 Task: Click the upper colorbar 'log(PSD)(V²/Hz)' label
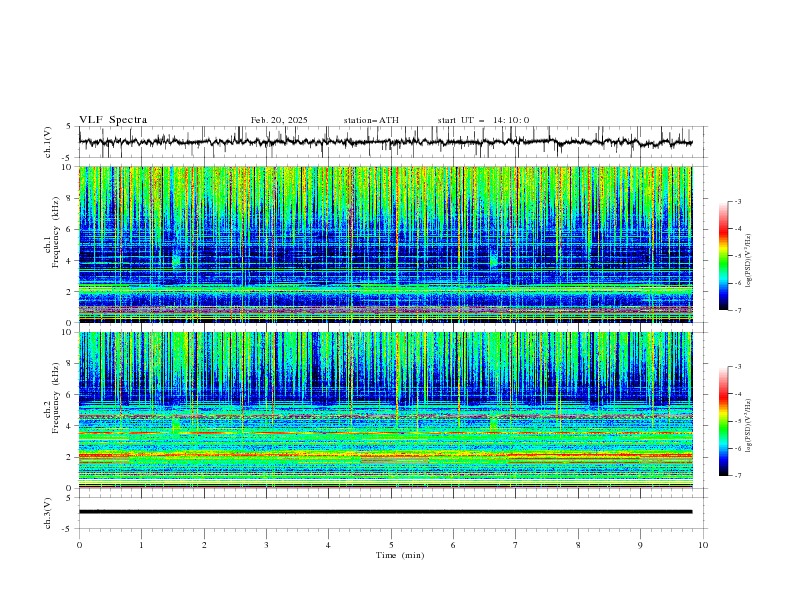click(x=748, y=261)
